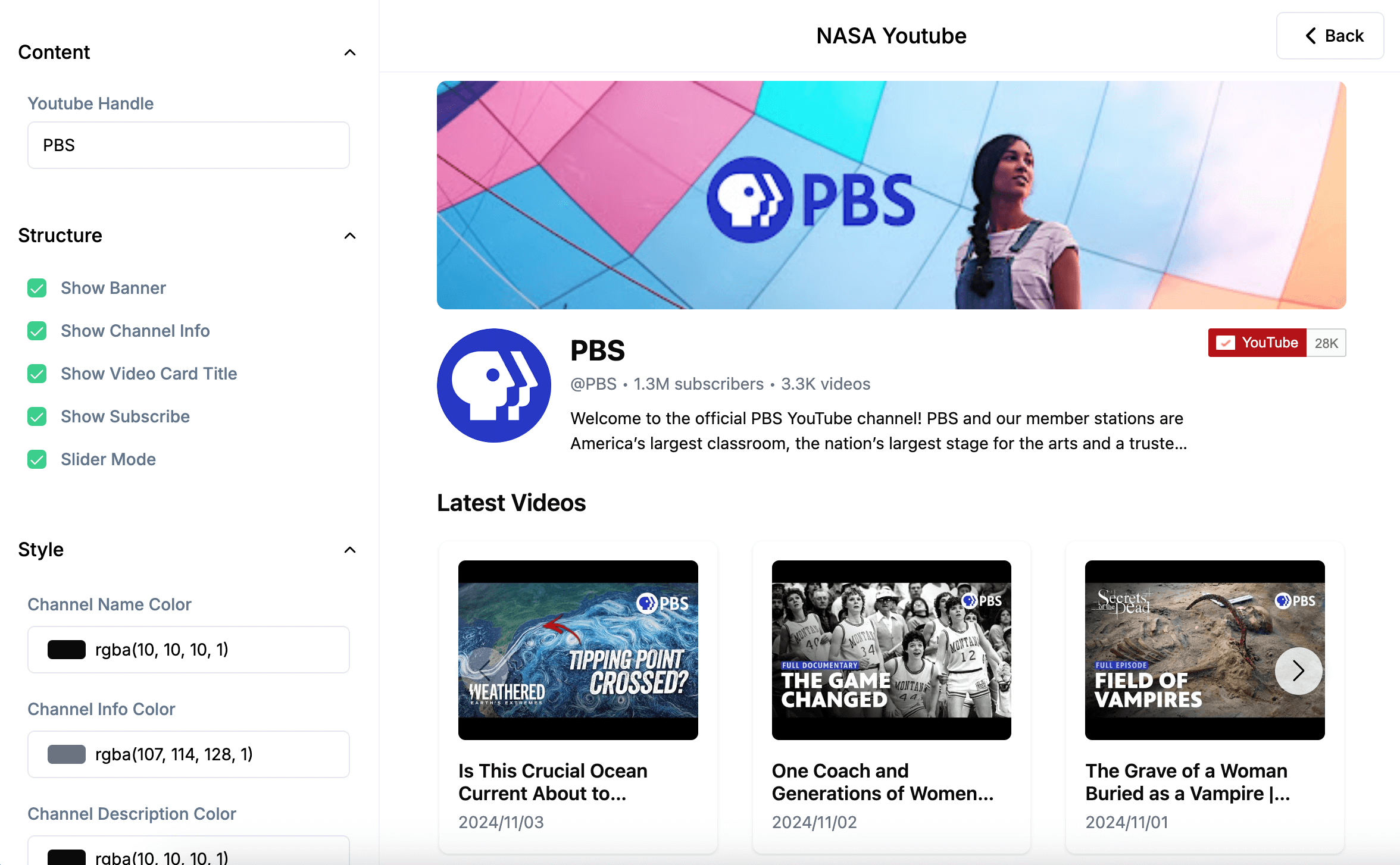Click the red YouTube subscribe button
The image size is (1400, 865).
(x=1257, y=343)
